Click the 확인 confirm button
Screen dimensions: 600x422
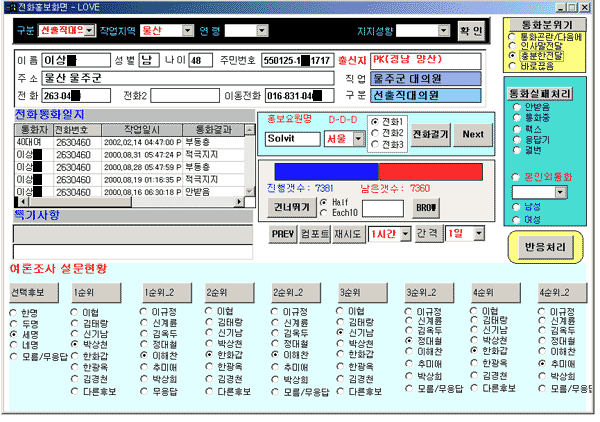coord(470,31)
